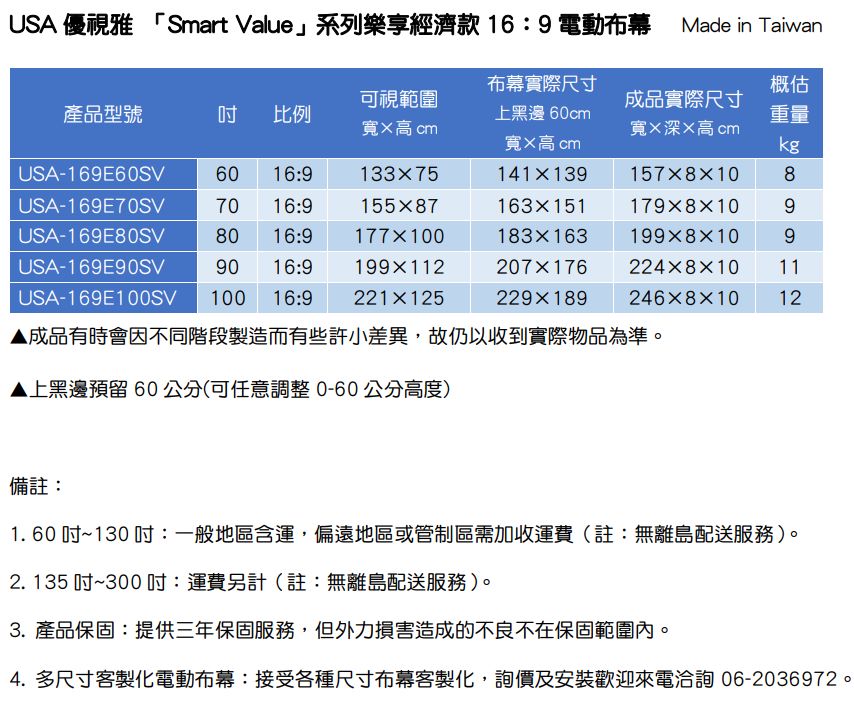Select the 133×75 viewable size cell
854x706 pixels.
point(398,175)
